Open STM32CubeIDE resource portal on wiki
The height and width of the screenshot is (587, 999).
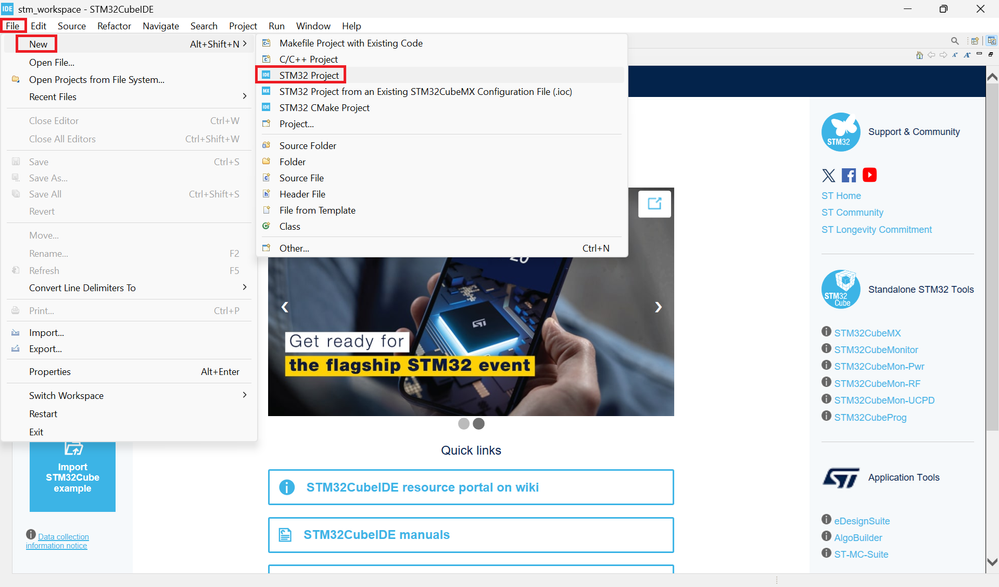(x=471, y=488)
